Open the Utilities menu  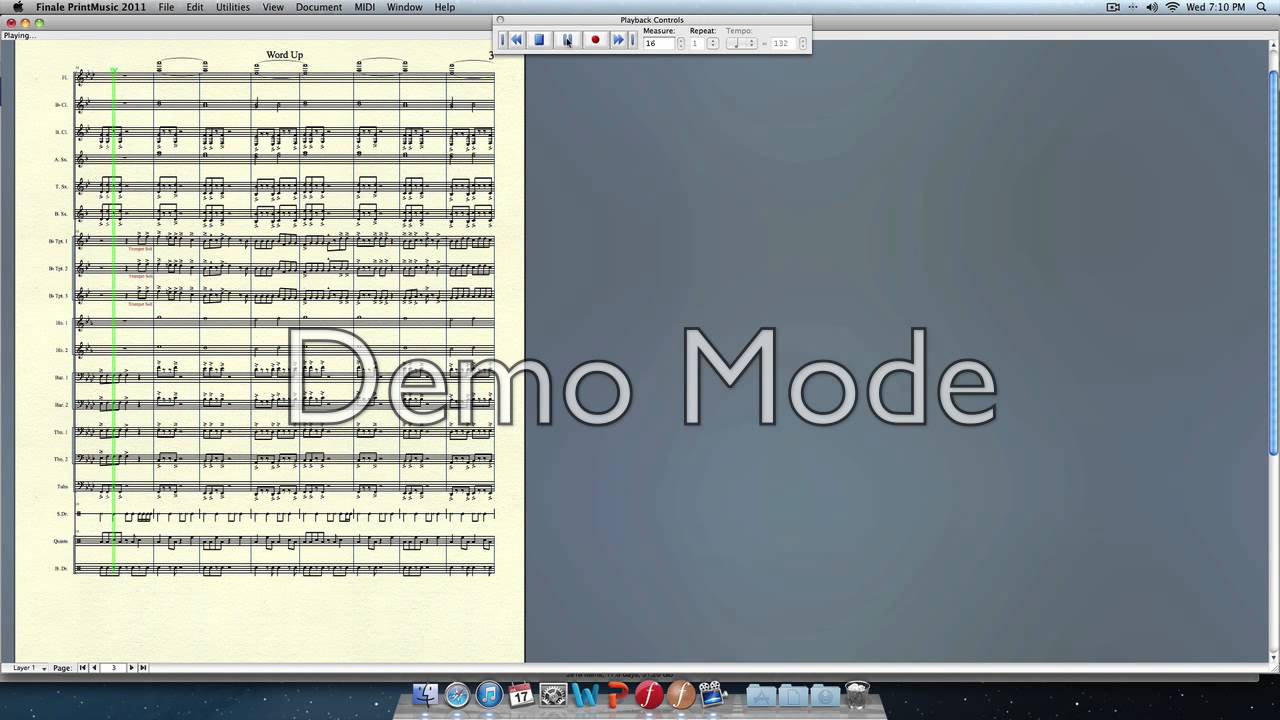233,7
